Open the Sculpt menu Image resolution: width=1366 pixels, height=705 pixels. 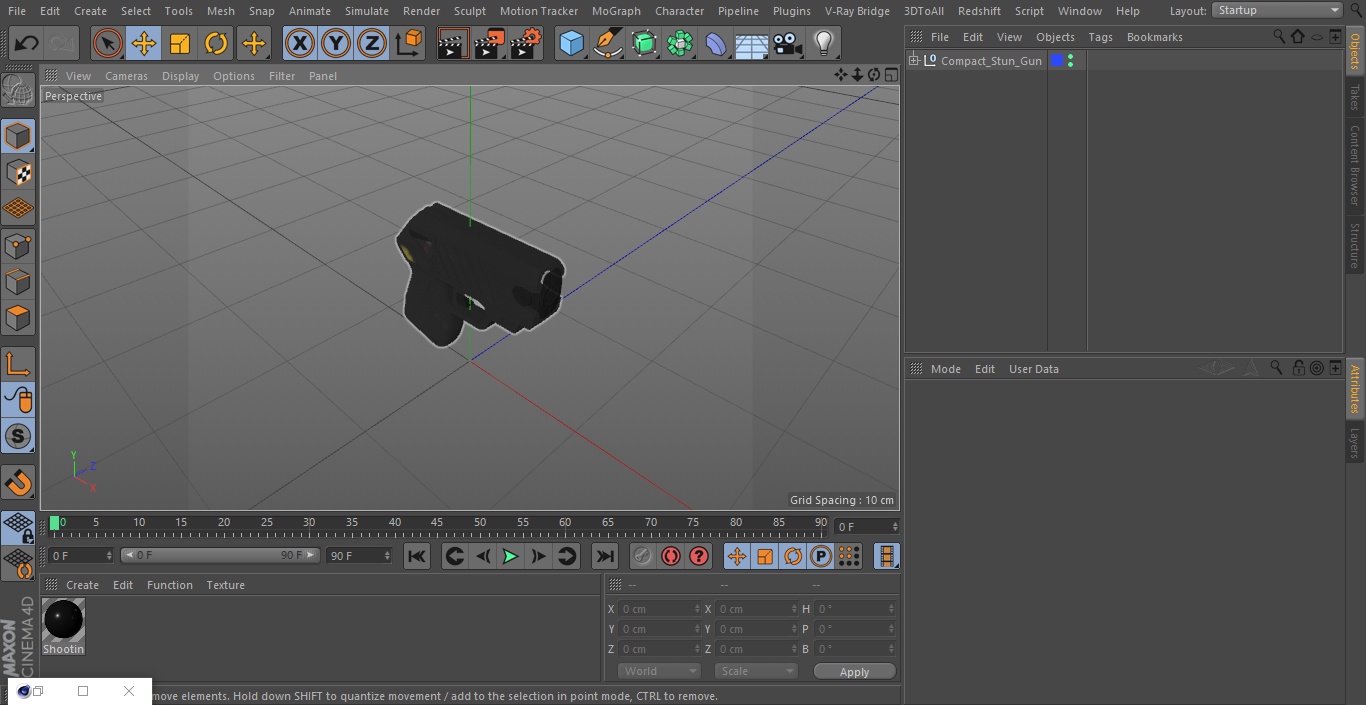pos(469,11)
